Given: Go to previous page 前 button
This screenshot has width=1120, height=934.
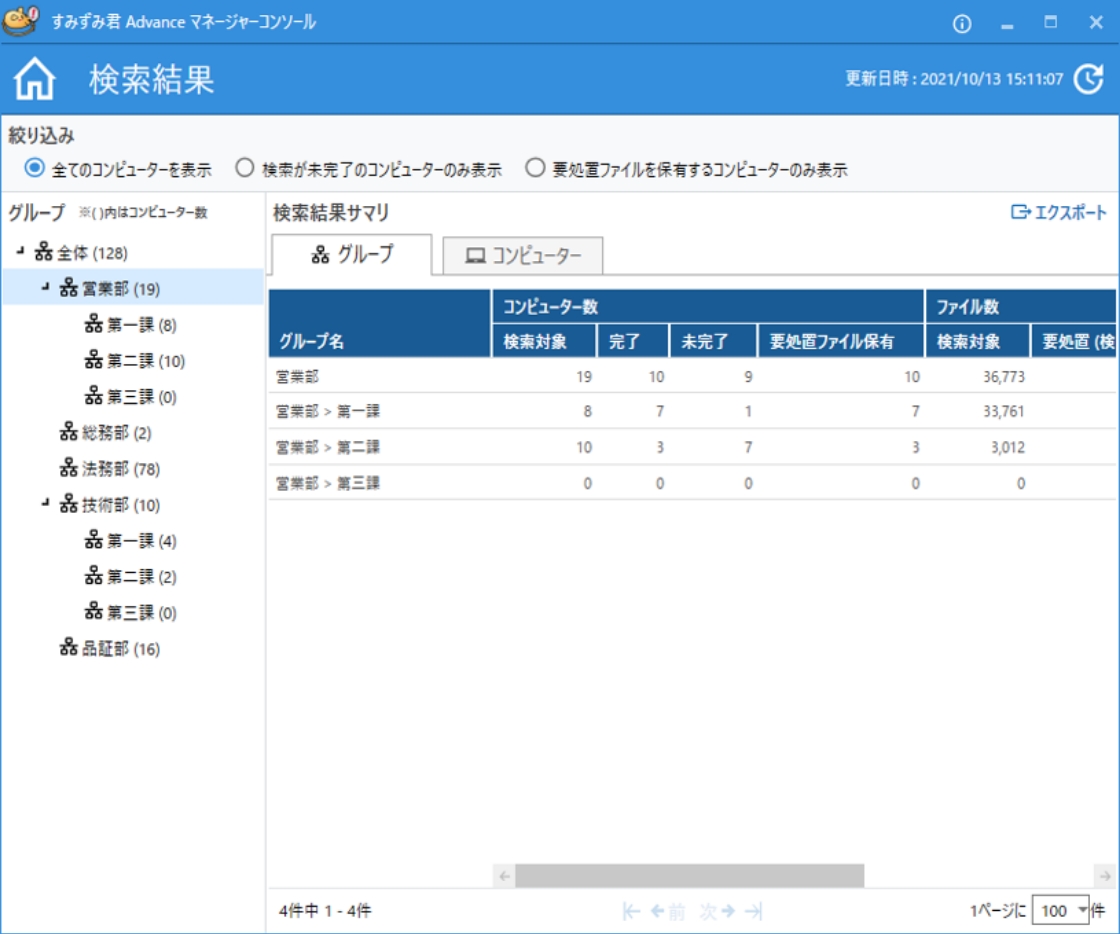Looking at the screenshot, I should (668, 910).
